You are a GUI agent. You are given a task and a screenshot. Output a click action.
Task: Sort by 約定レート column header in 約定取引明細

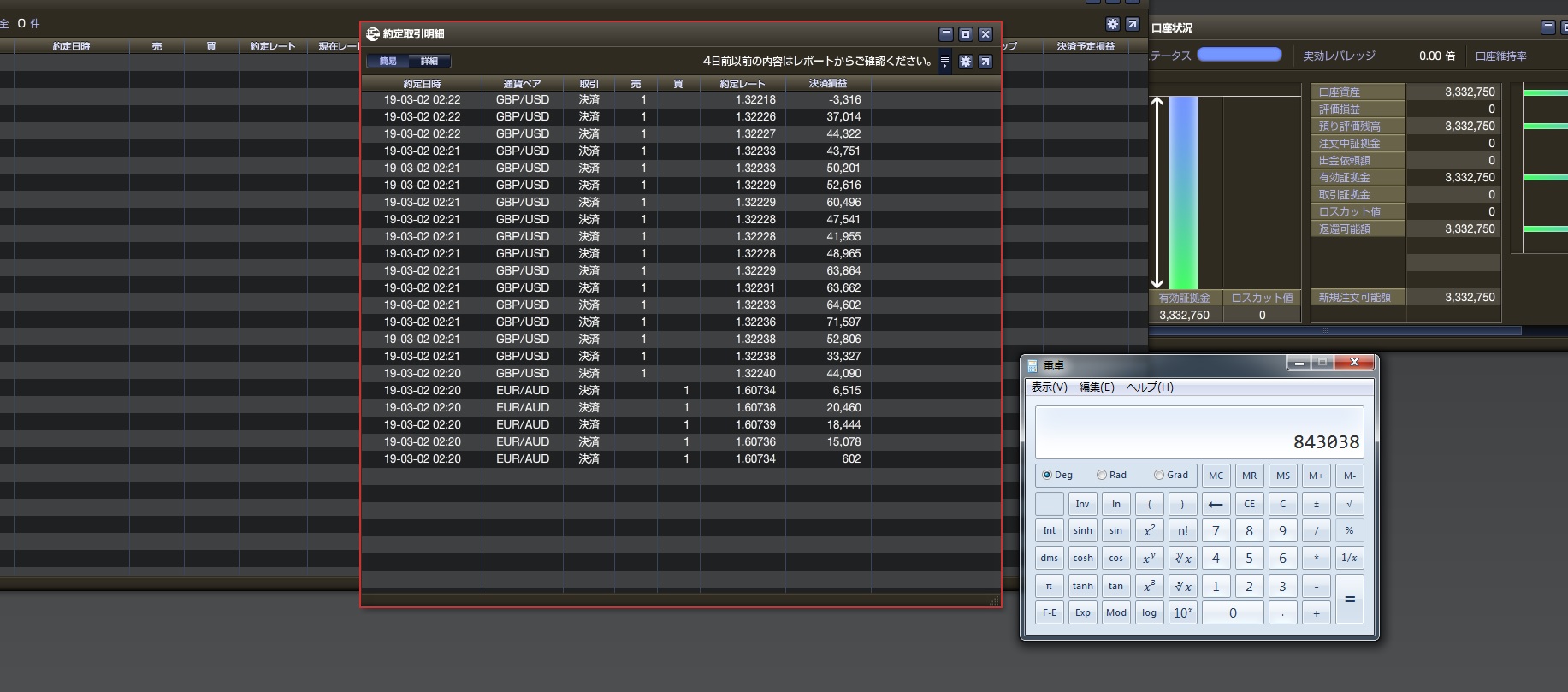(x=743, y=84)
